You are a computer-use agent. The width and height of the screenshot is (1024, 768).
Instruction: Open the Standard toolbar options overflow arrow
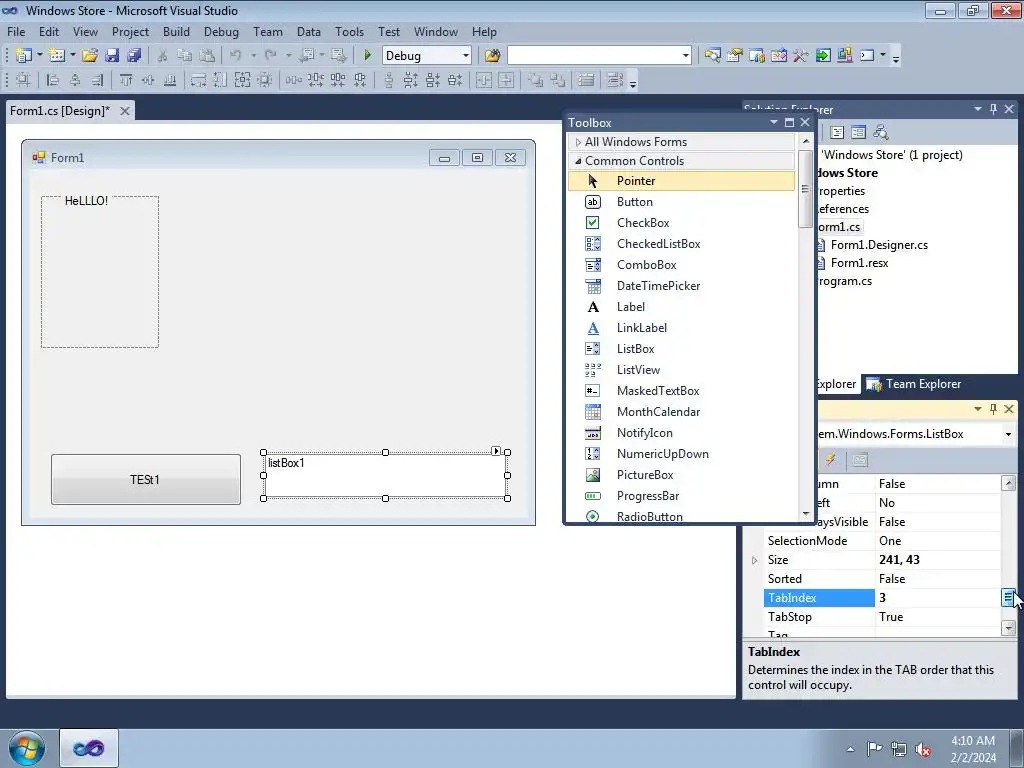pos(896,57)
